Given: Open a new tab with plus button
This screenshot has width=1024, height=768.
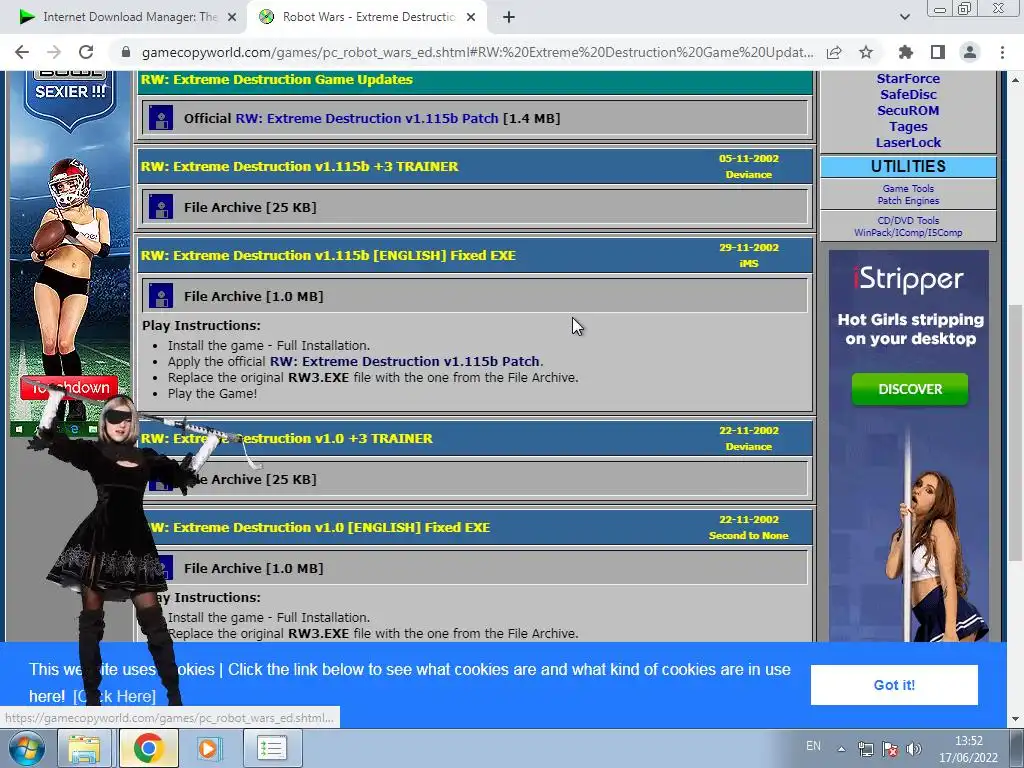Looking at the screenshot, I should 509,18.
